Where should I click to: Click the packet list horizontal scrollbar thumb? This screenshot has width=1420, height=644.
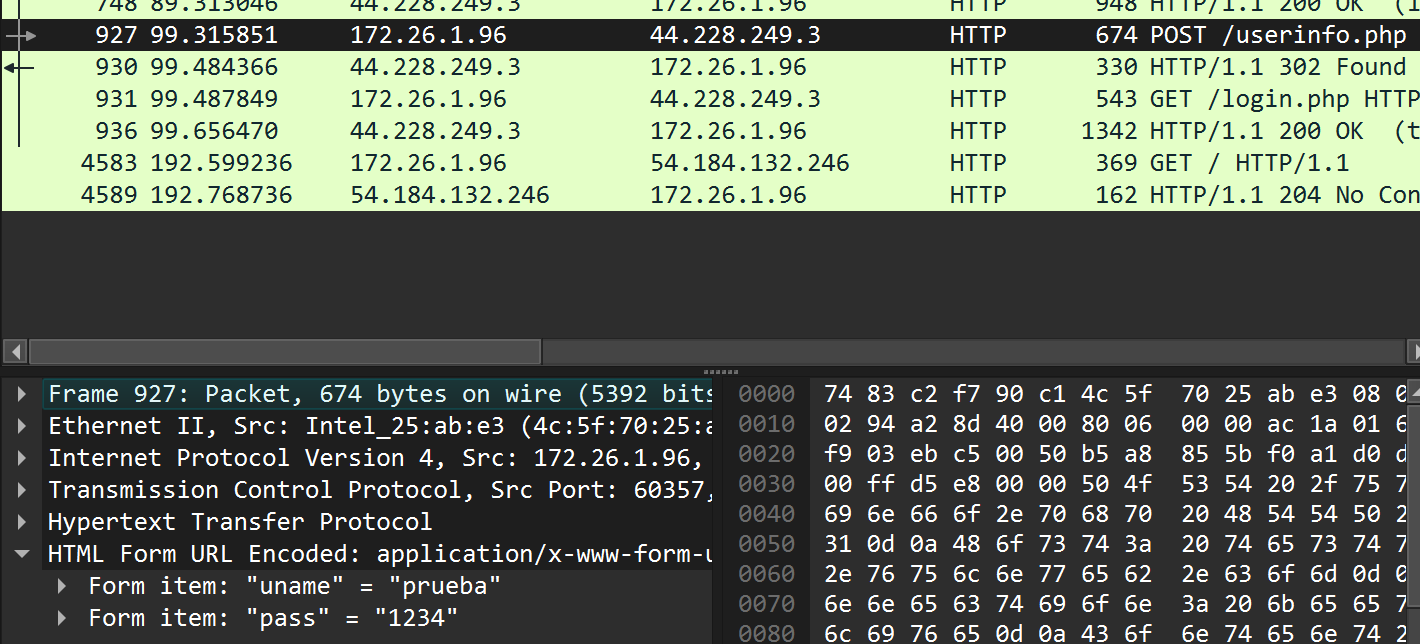285,351
